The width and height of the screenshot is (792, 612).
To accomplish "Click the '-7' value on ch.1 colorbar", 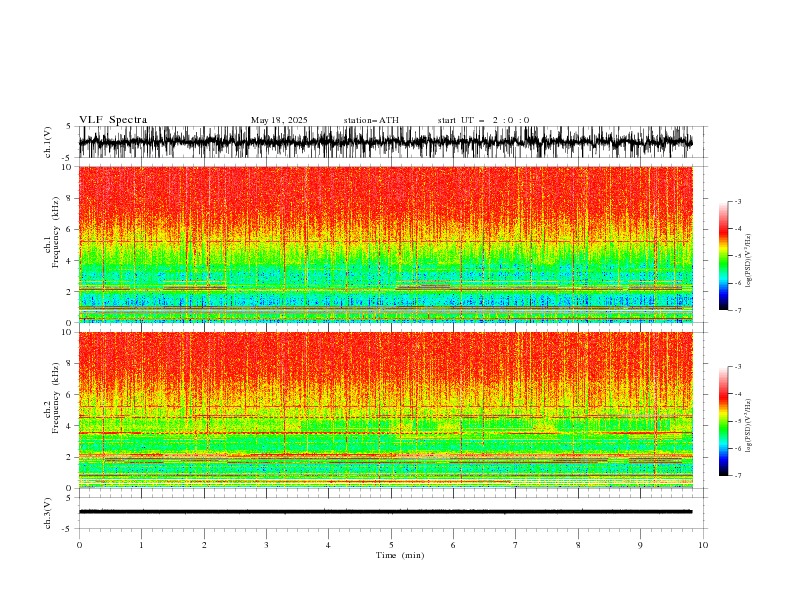I will (737, 310).
